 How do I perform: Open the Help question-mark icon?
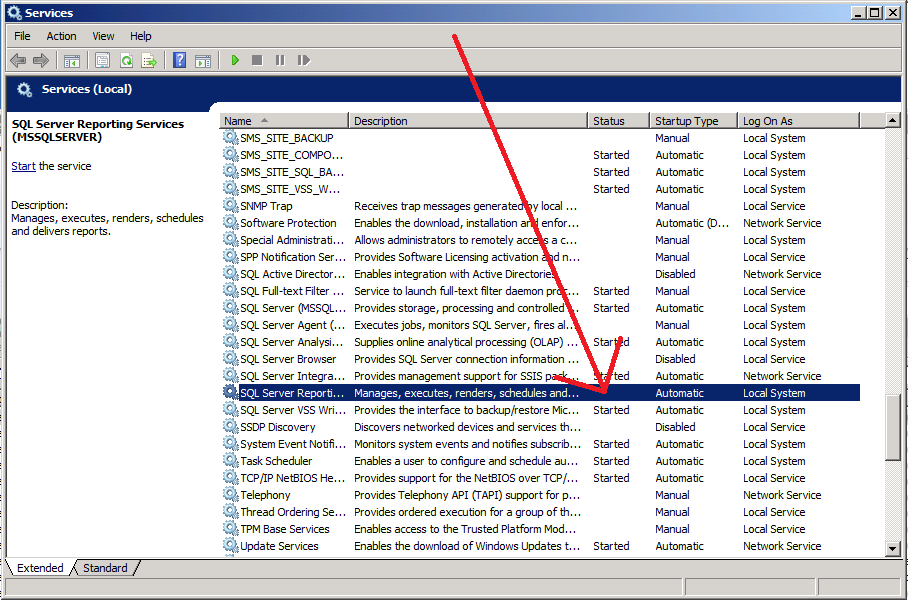tap(180, 60)
